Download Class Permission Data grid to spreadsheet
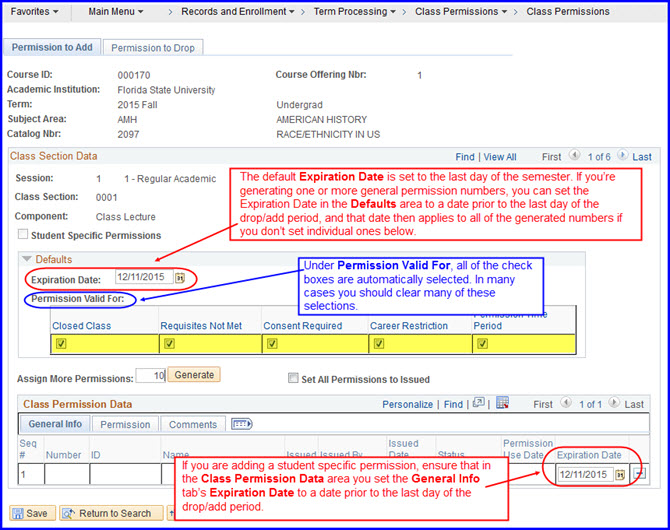Image resolution: width=670 pixels, height=530 pixels. 502,403
